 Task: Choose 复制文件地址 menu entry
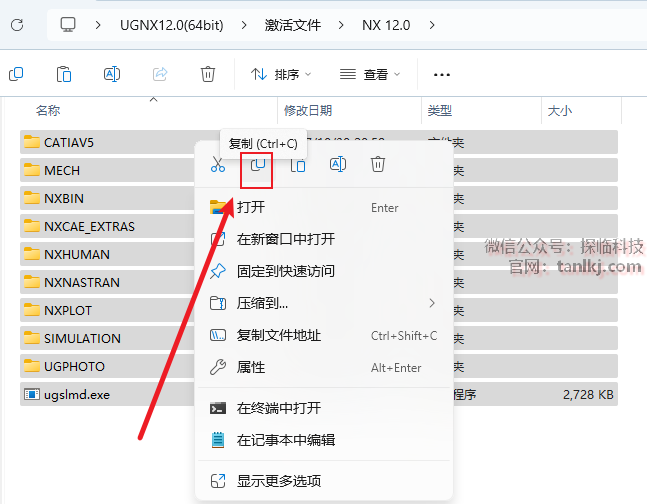[x=324, y=336]
